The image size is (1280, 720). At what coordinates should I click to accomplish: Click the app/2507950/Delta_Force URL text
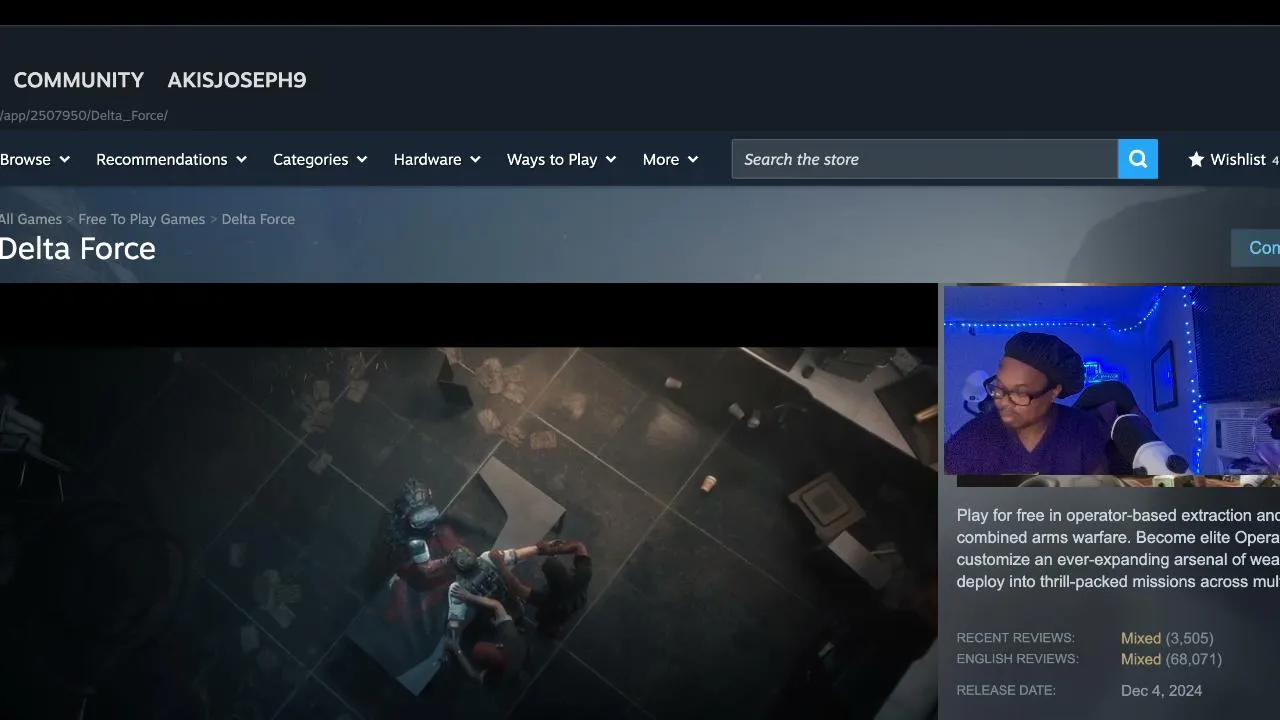[84, 115]
